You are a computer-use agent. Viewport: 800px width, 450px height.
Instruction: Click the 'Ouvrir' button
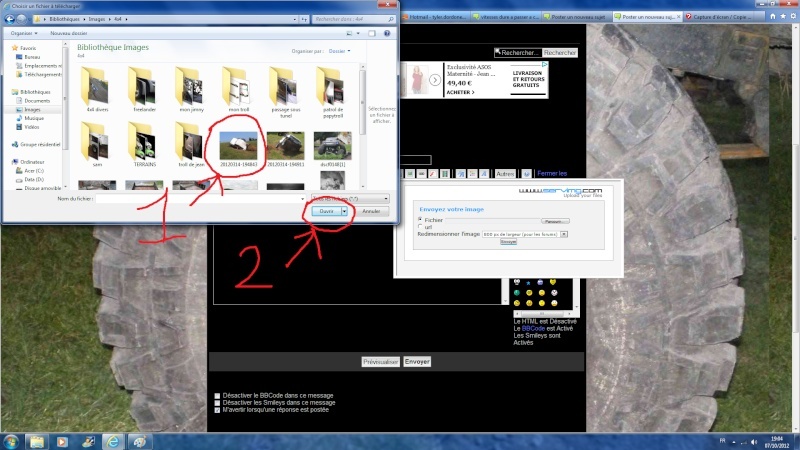coord(327,211)
